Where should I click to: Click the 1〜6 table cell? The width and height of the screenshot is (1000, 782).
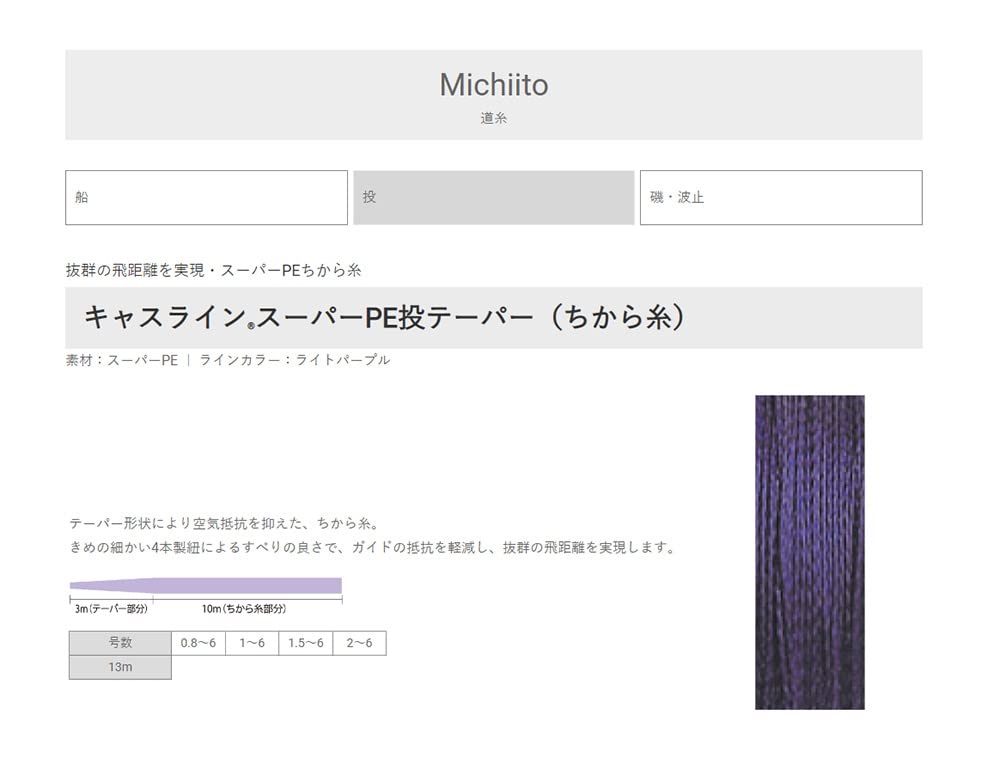coord(252,643)
